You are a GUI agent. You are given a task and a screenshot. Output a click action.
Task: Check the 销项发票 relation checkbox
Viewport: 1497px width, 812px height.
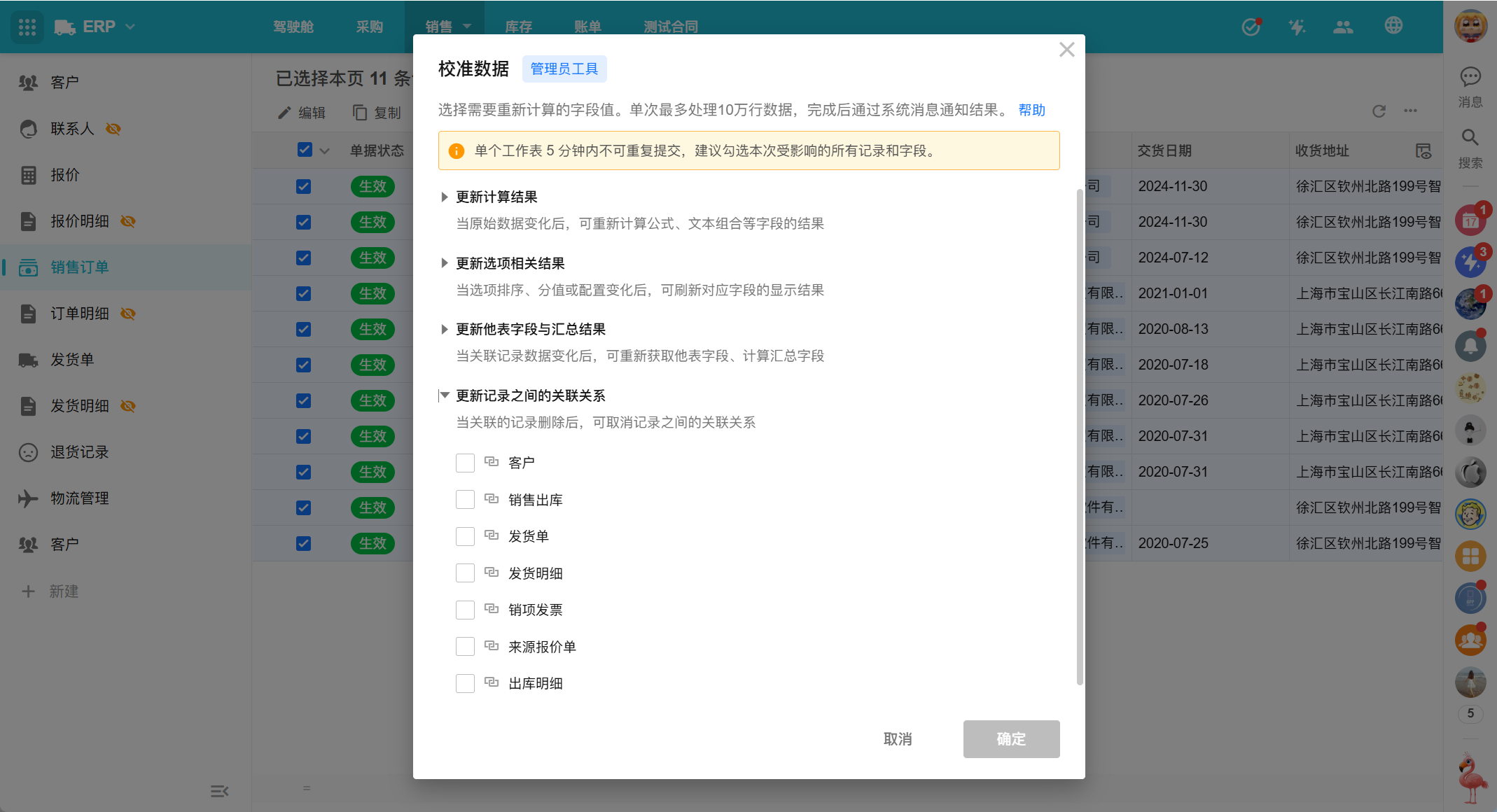[x=465, y=610]
